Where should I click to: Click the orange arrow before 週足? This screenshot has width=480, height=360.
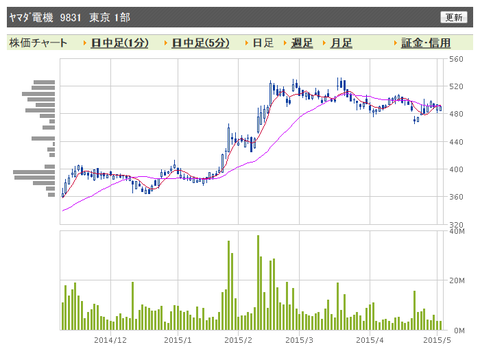click(285, 43)
